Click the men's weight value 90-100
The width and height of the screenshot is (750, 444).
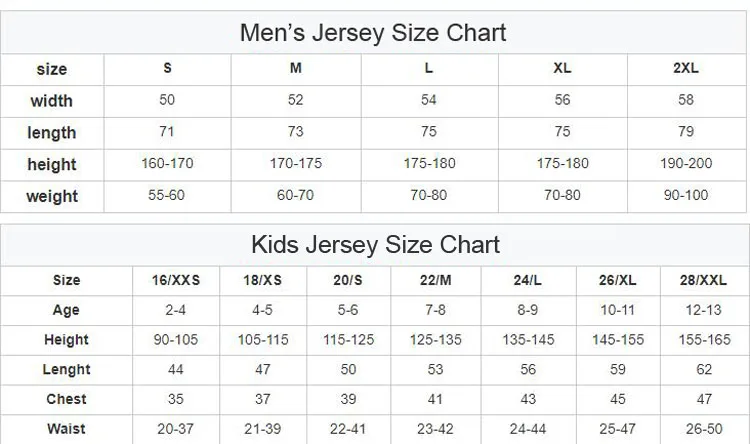[x=685, y=195]
